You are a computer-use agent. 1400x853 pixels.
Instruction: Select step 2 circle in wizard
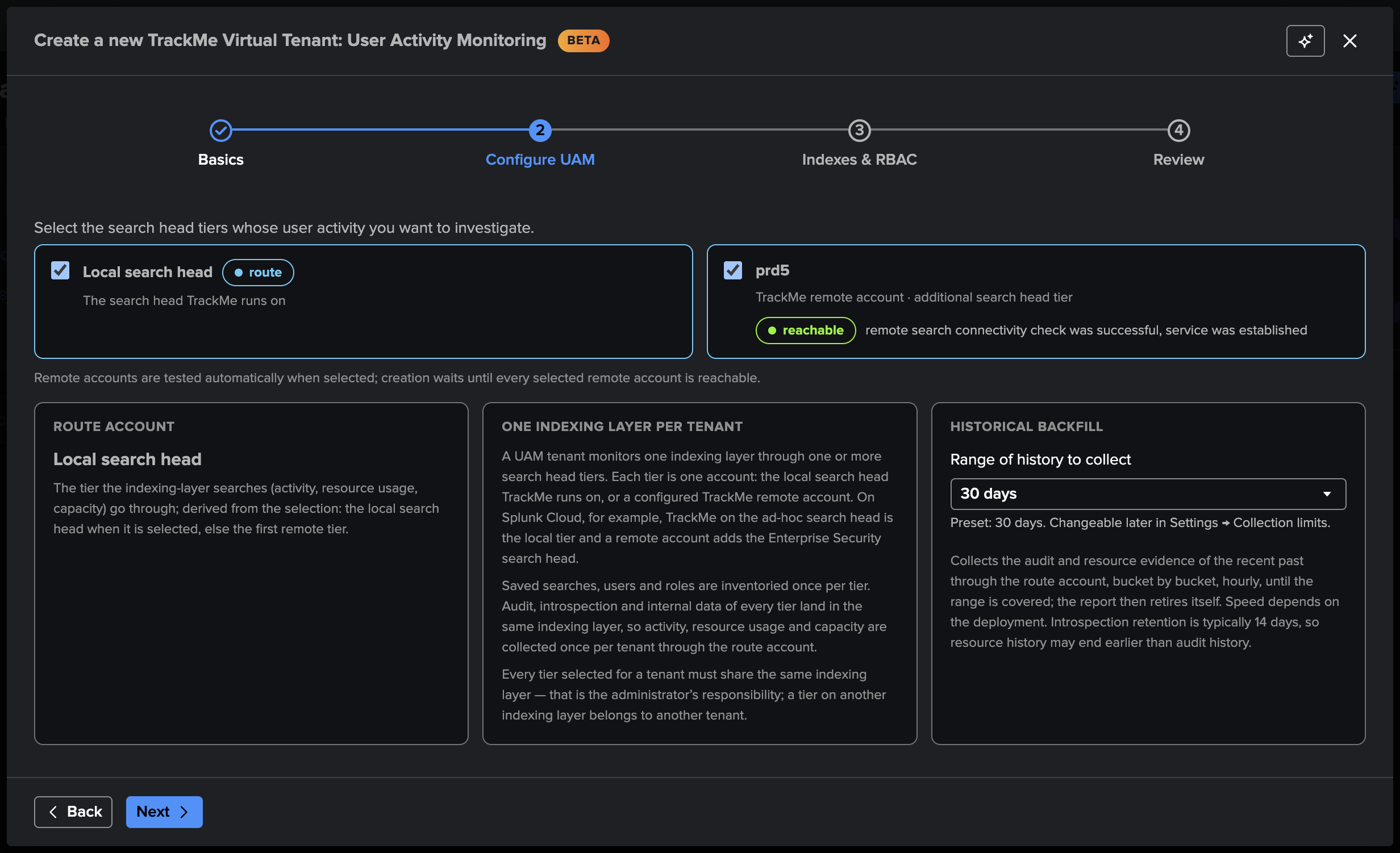tap(540, 131)
